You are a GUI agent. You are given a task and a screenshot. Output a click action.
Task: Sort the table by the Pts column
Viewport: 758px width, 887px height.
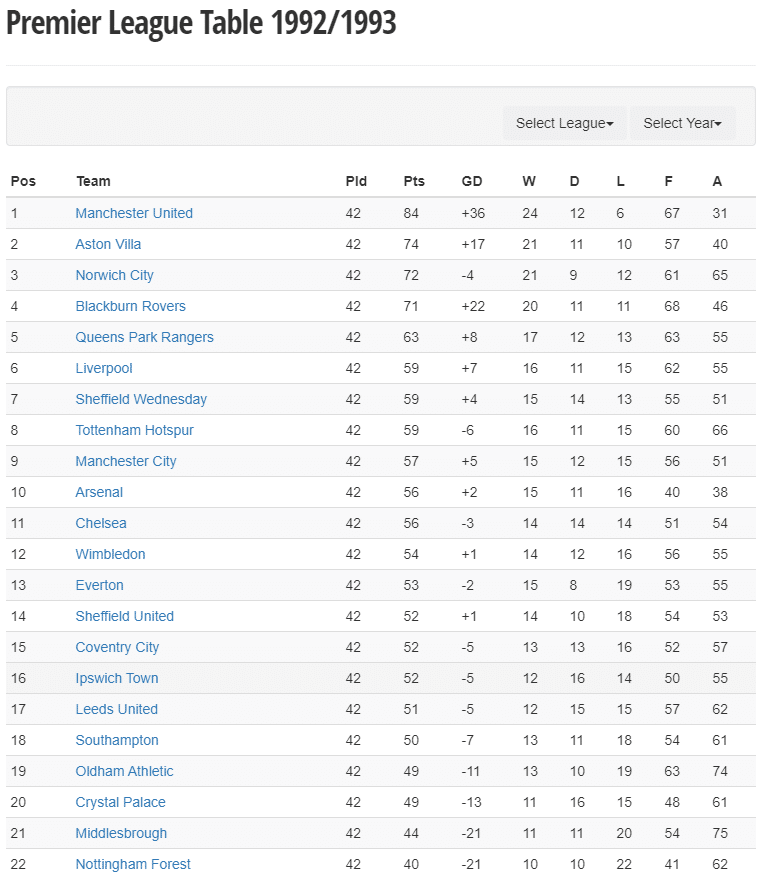(413, 181)
